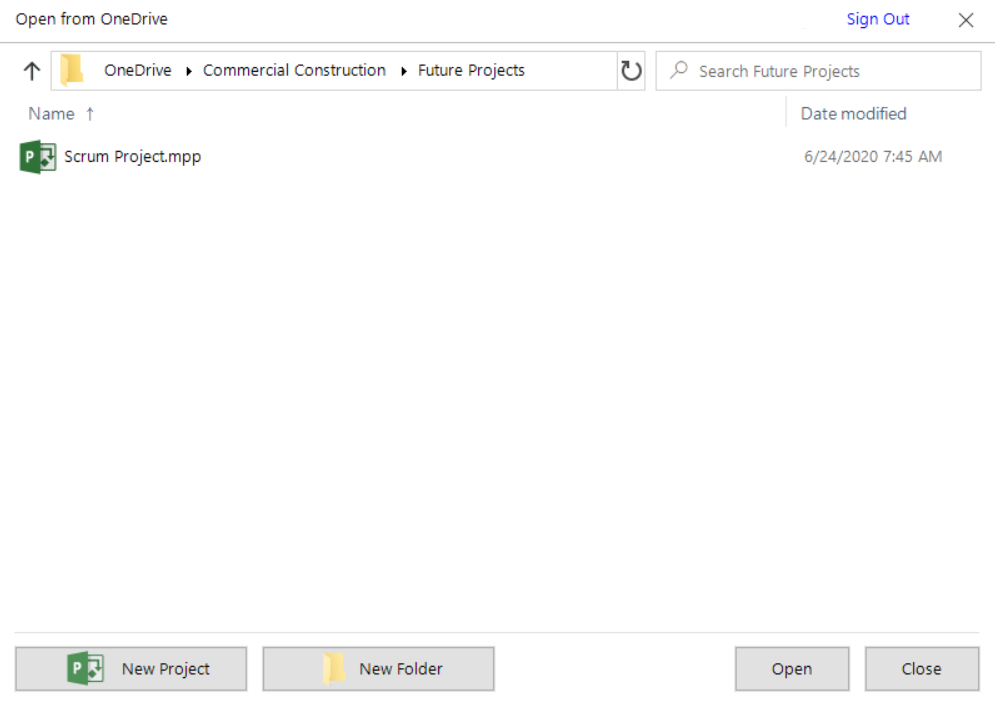995x712 pixels.
Task: Sort files by the Date modified column
Action: pos(853,114)
